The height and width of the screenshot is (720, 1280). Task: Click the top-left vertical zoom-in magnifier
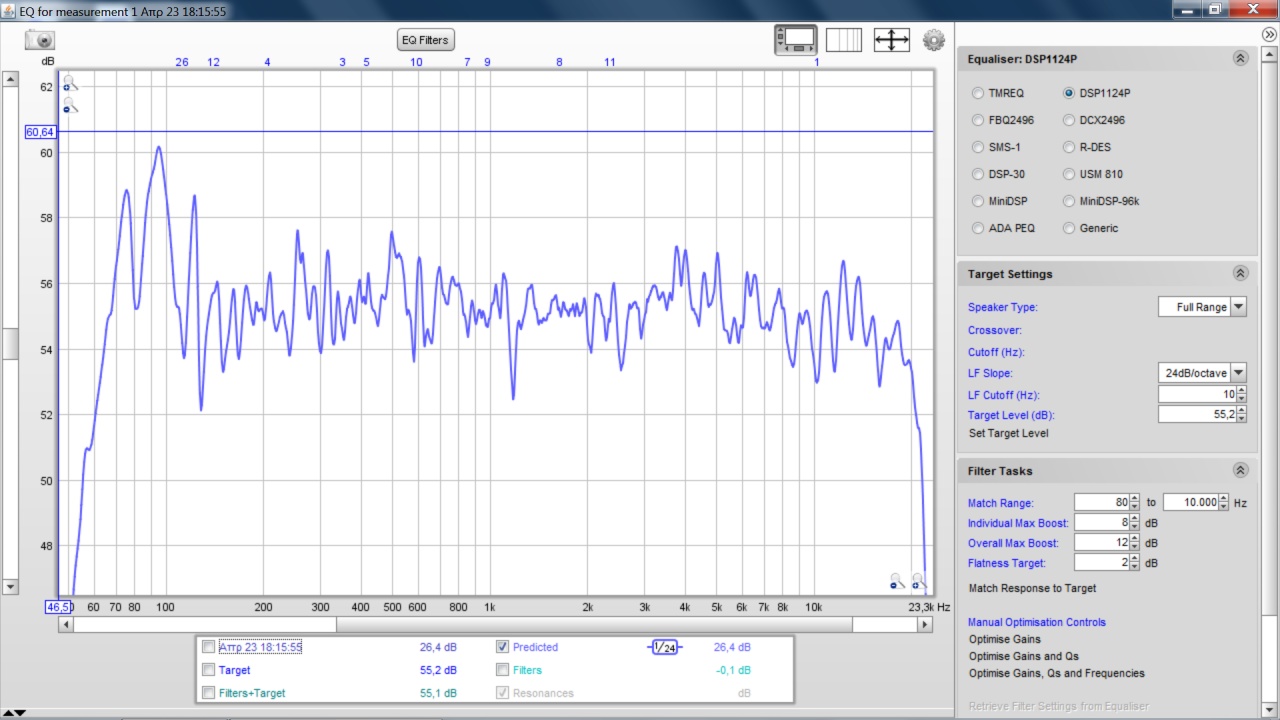pos(70,84)
